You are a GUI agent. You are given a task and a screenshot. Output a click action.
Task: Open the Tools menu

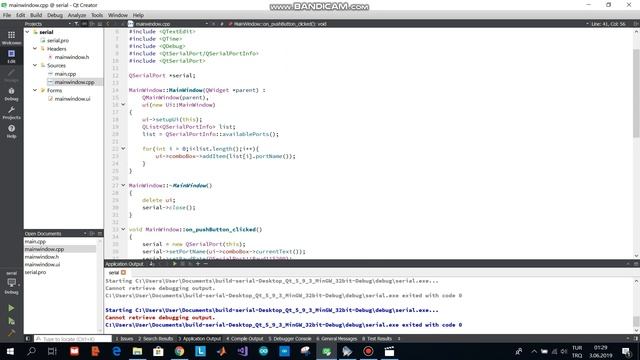tap(97, 15)
